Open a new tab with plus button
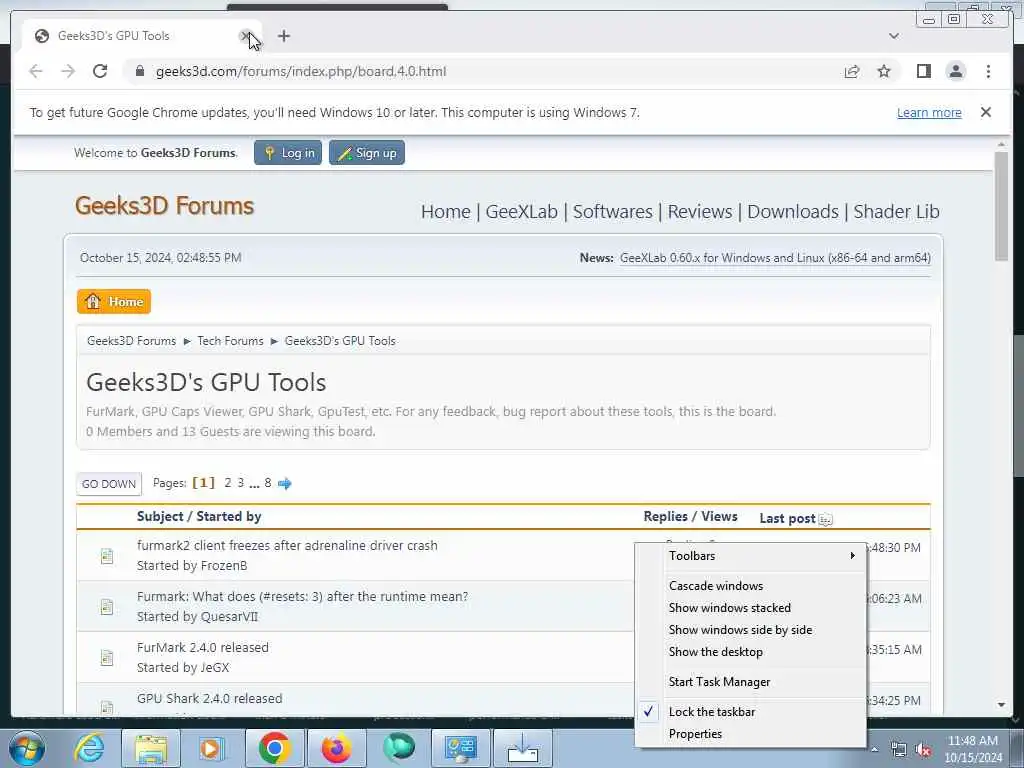This screenshot has height=768, width=1024. click(x=283, y=36)
